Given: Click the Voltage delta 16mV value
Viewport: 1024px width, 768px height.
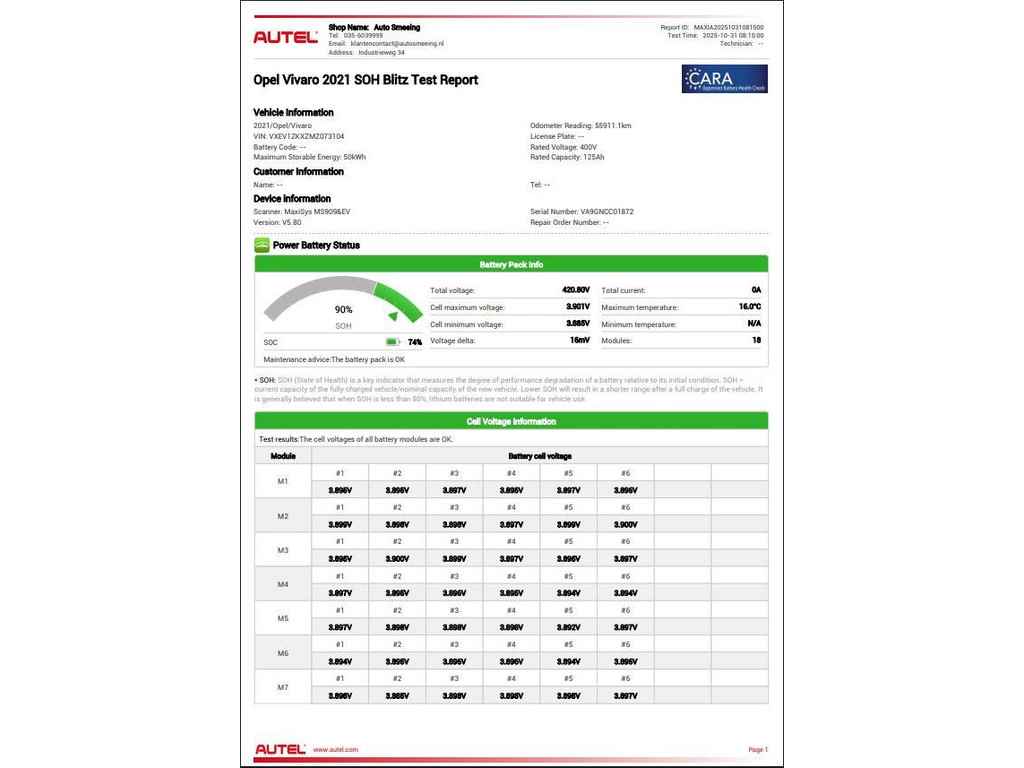Looking at the screenshot, I should tap(579, 341).
